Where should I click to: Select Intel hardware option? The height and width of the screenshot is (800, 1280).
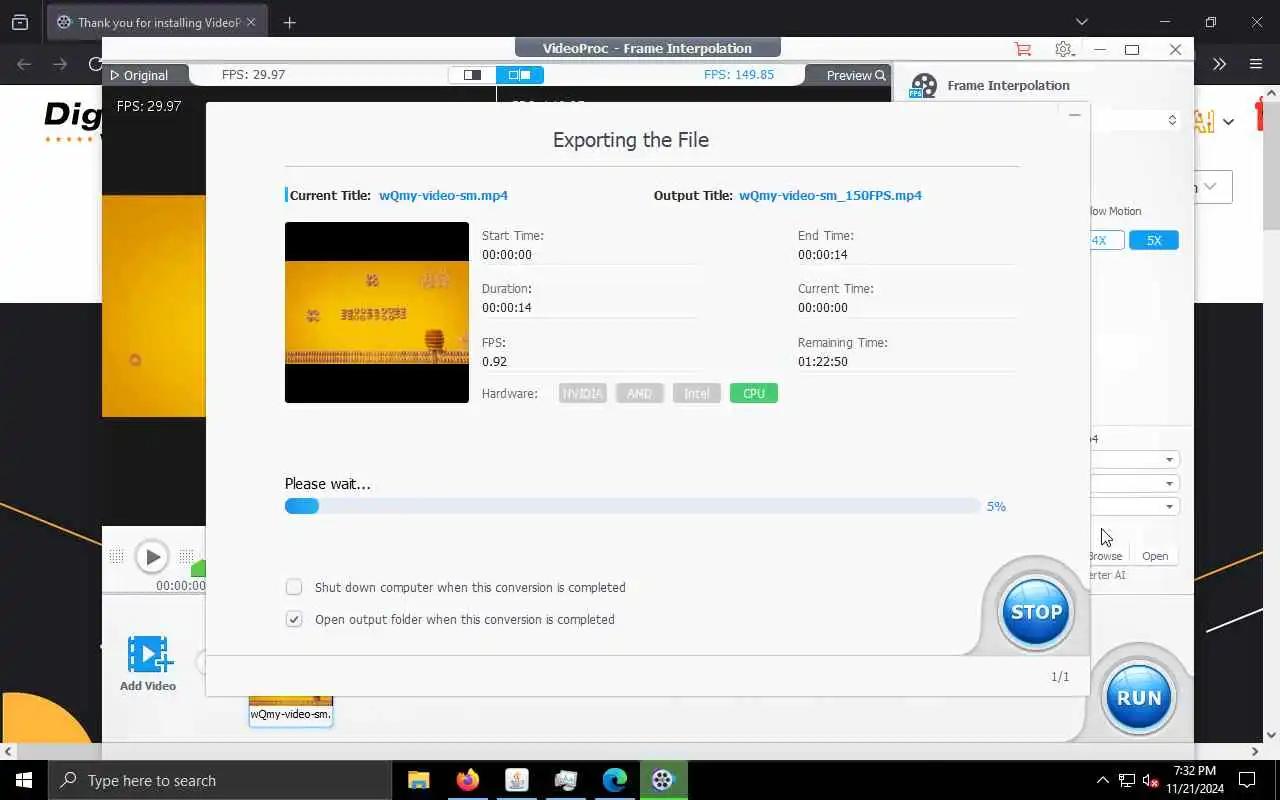(697, 393)
